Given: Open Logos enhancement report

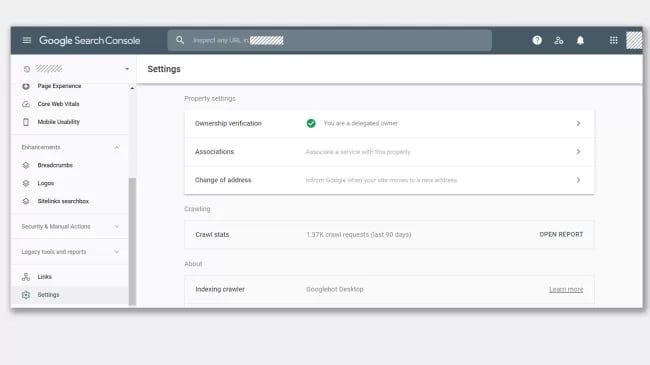Looking at the screenshot, I should click(46, 183).
